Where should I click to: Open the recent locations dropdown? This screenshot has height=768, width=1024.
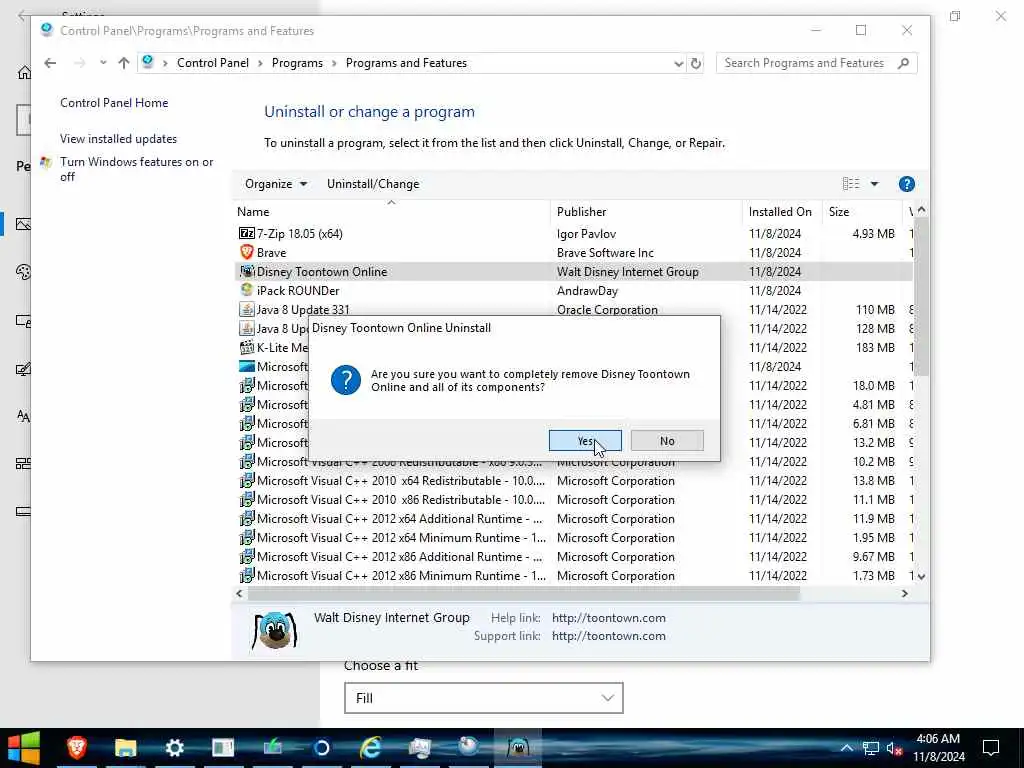(x=103, y=63)
